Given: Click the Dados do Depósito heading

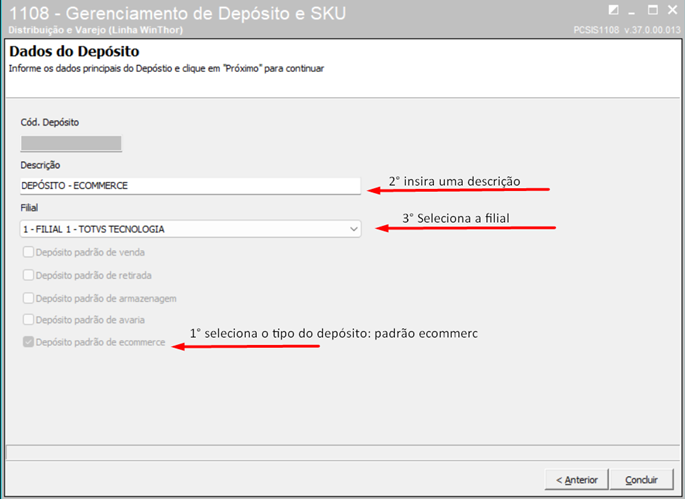Looking at the screenshot, I should [74, 51].
